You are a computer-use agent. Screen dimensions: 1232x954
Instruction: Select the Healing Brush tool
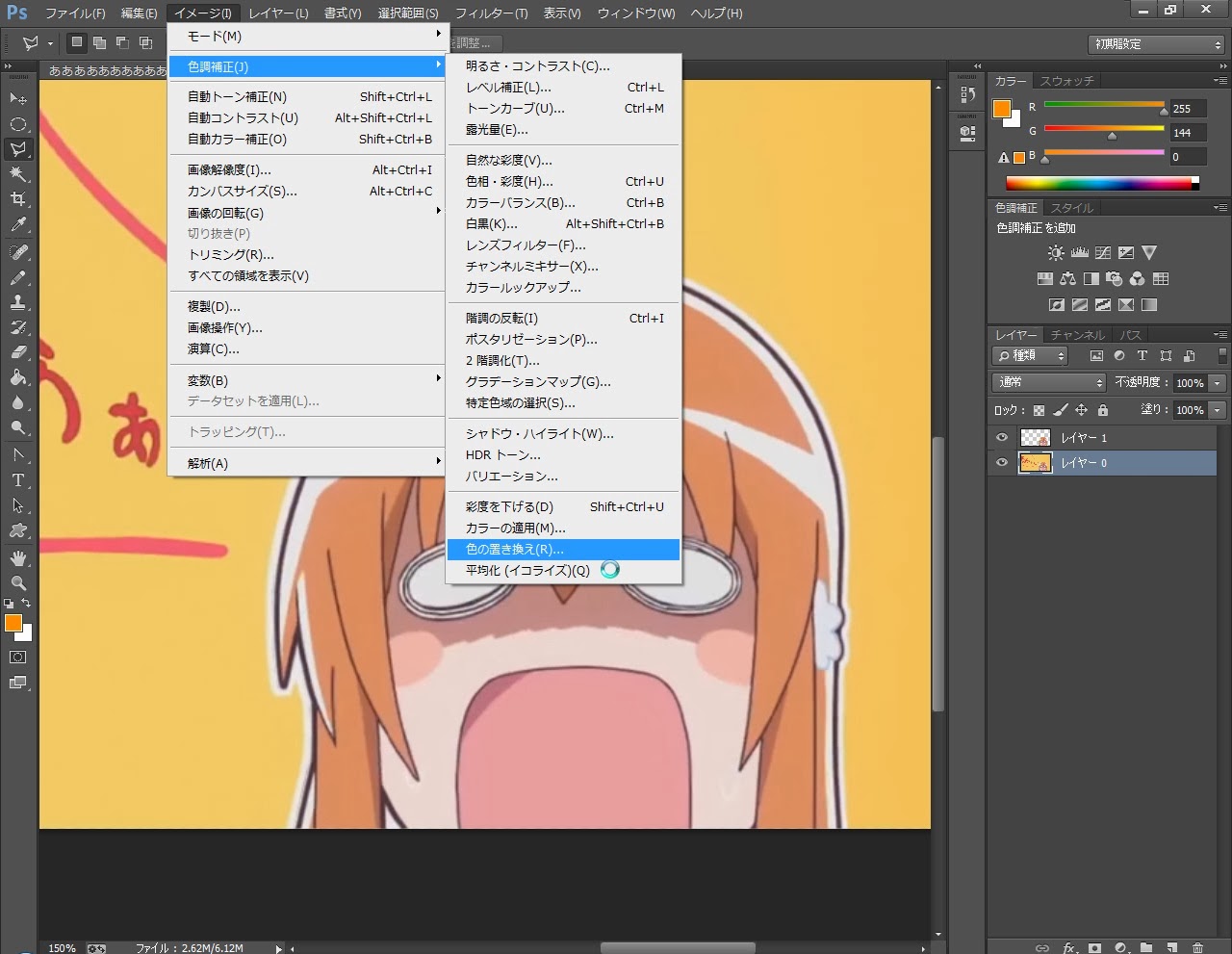[x=18, y=252]
